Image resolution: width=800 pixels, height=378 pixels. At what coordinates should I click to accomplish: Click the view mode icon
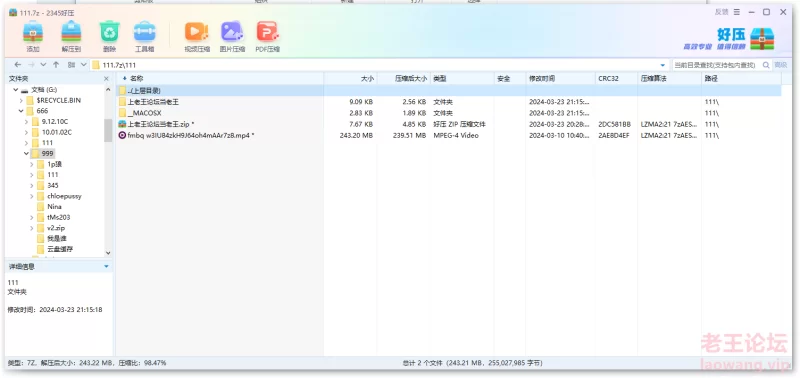pyautogui.click(x=71, y=65)
